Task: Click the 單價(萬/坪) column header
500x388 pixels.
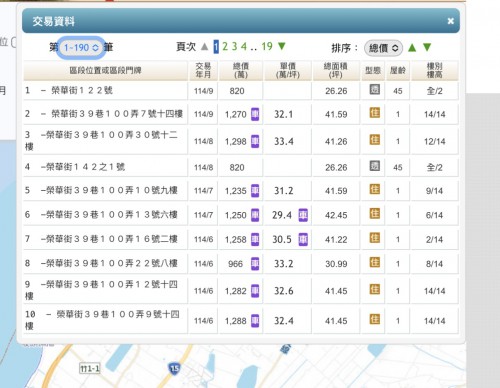Action: (288, 70)
